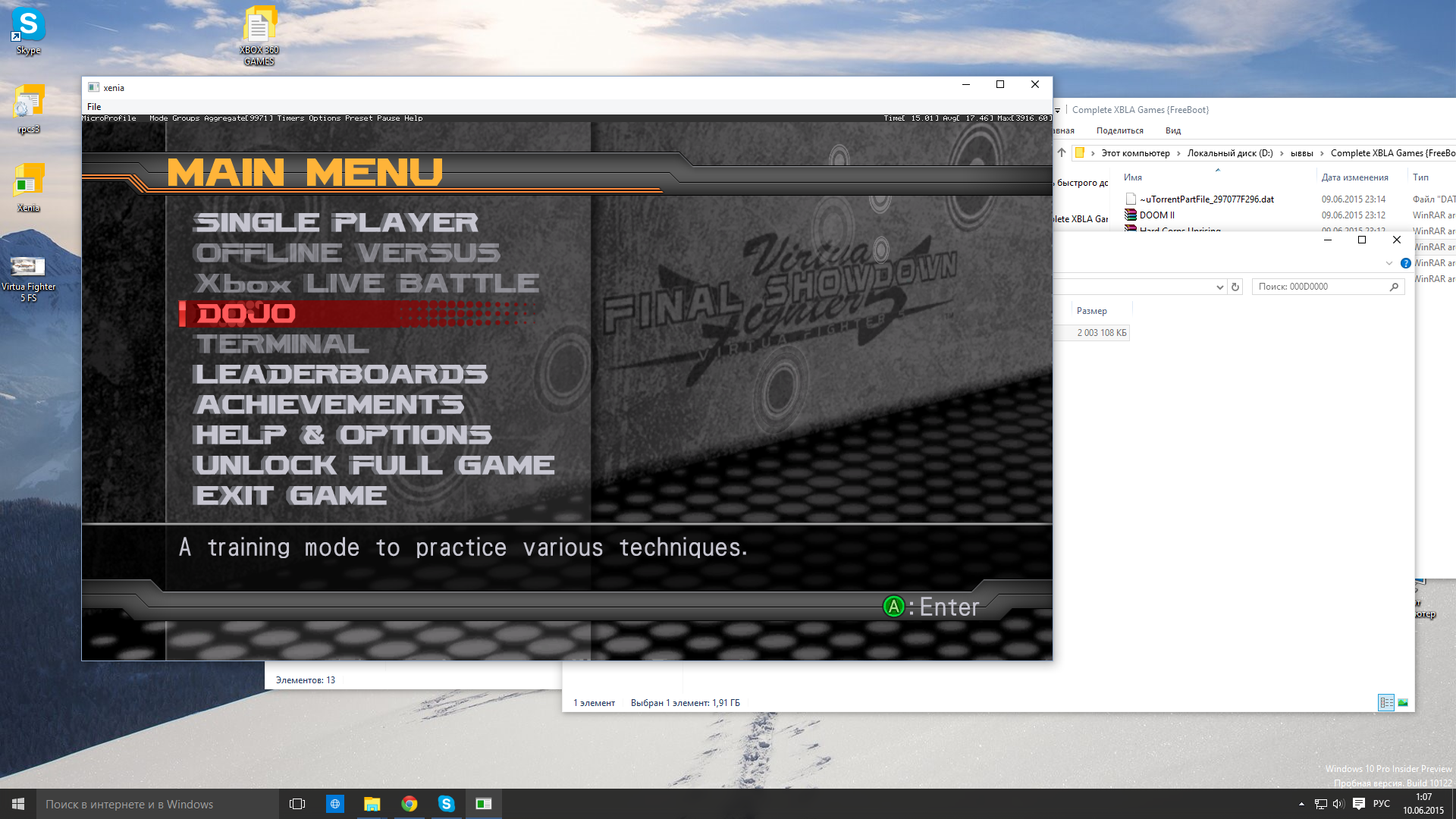This screenshot has width=1456, height=819.
Task: Open xenia taskbar icon
Action: pos(483,804)
